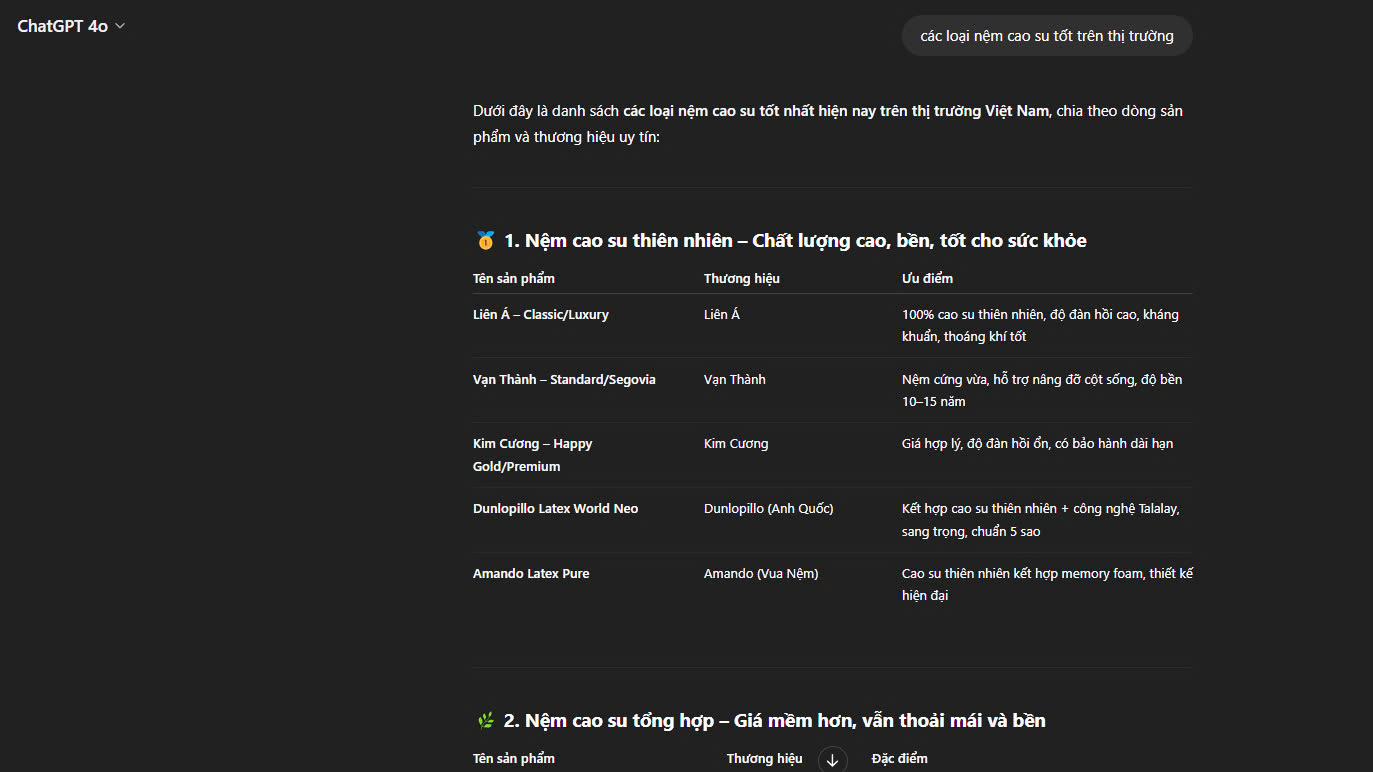Click product cell "Liên Á – Classic/Luxury"
The height and width of the screenshot is (772, 1373).
click(541, 315)
